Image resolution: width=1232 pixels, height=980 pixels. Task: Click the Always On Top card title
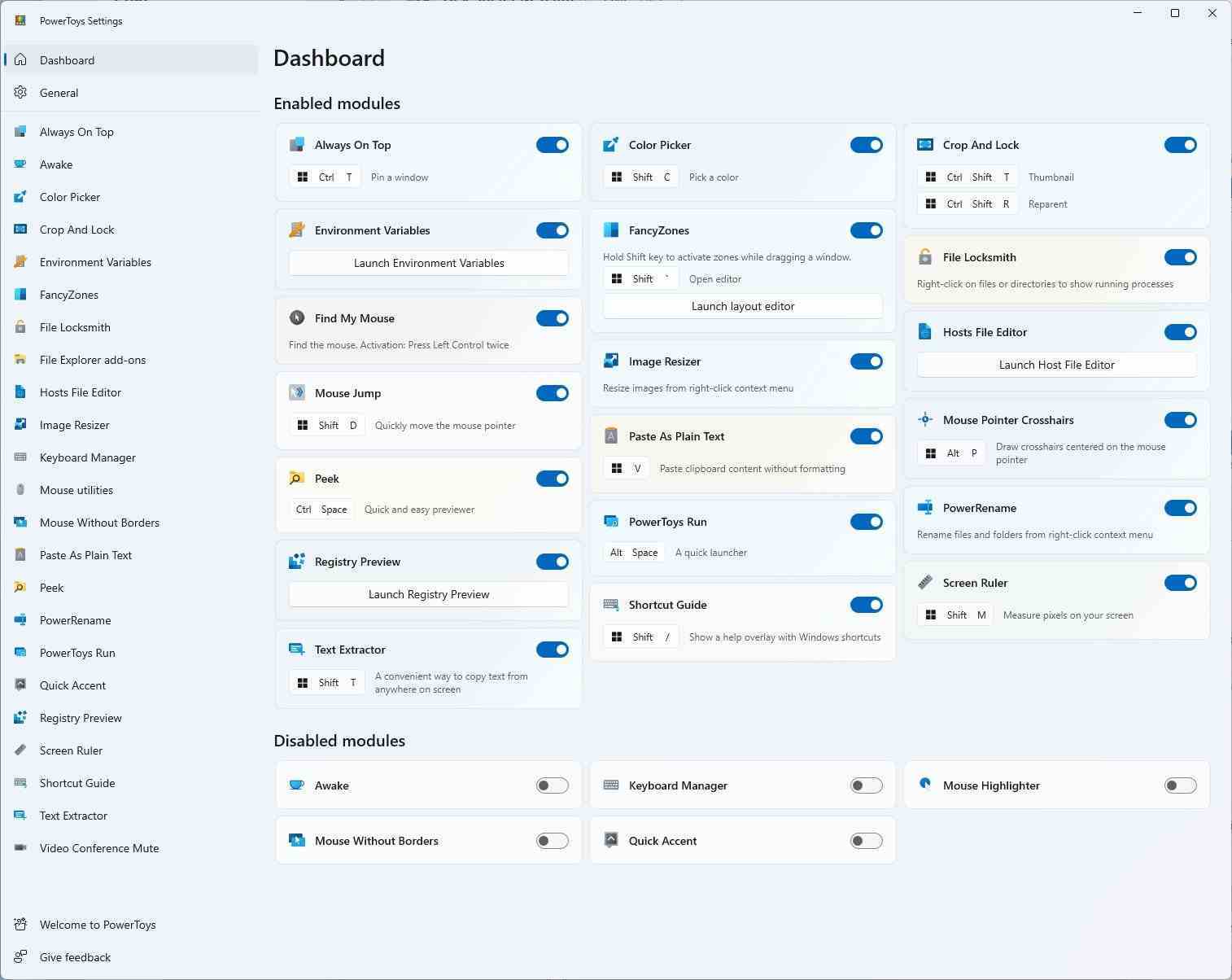(353, 145)
